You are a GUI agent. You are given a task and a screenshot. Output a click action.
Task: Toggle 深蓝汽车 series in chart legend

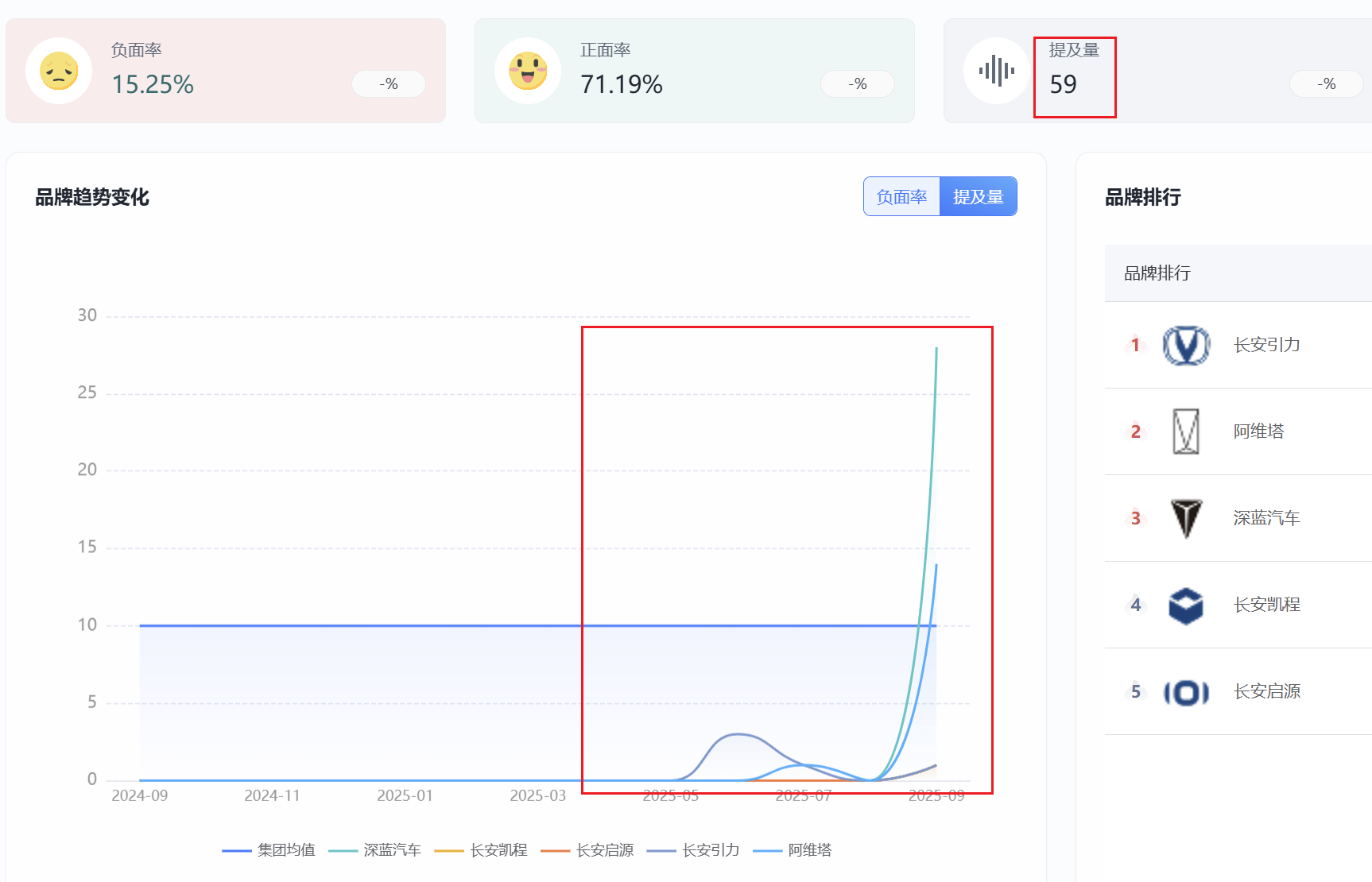click(375, 850)
